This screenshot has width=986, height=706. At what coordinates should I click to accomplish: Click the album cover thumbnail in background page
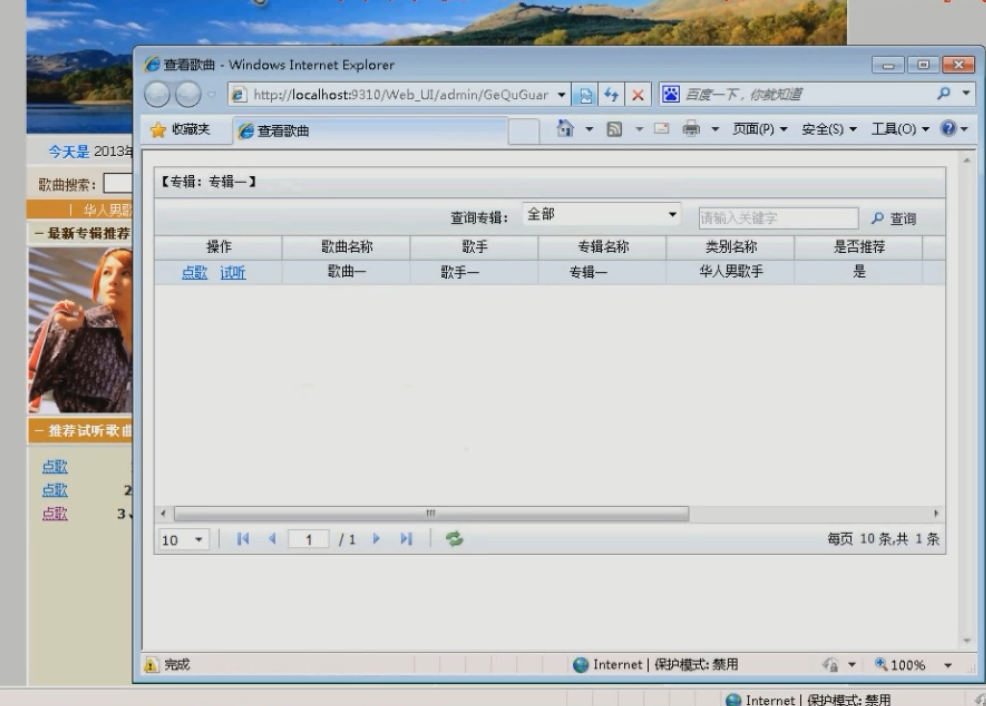click(80, 330)
